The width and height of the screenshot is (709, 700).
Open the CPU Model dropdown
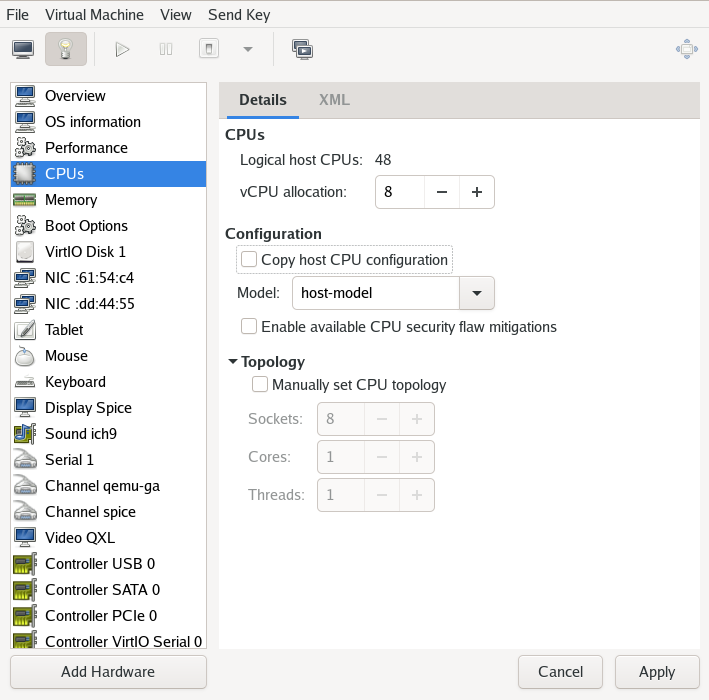(476, 293)
